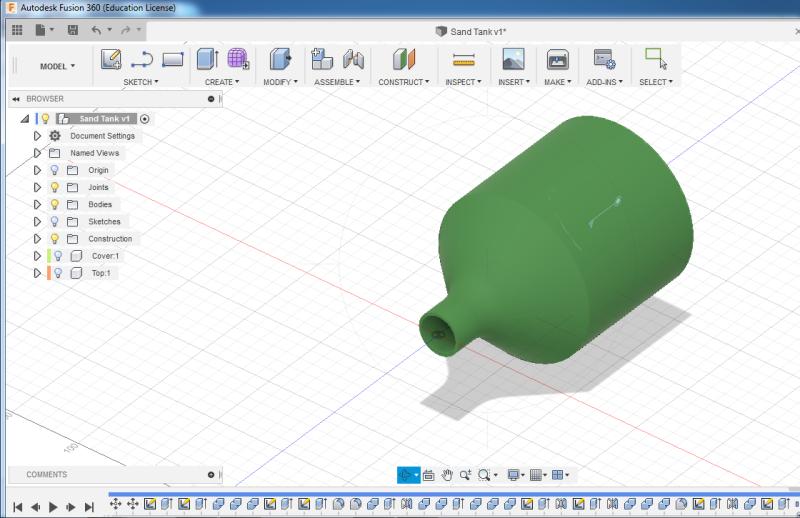Open the SKETCH menu
The width and height of the screenshot is (800, 518).
pos(140,82)
